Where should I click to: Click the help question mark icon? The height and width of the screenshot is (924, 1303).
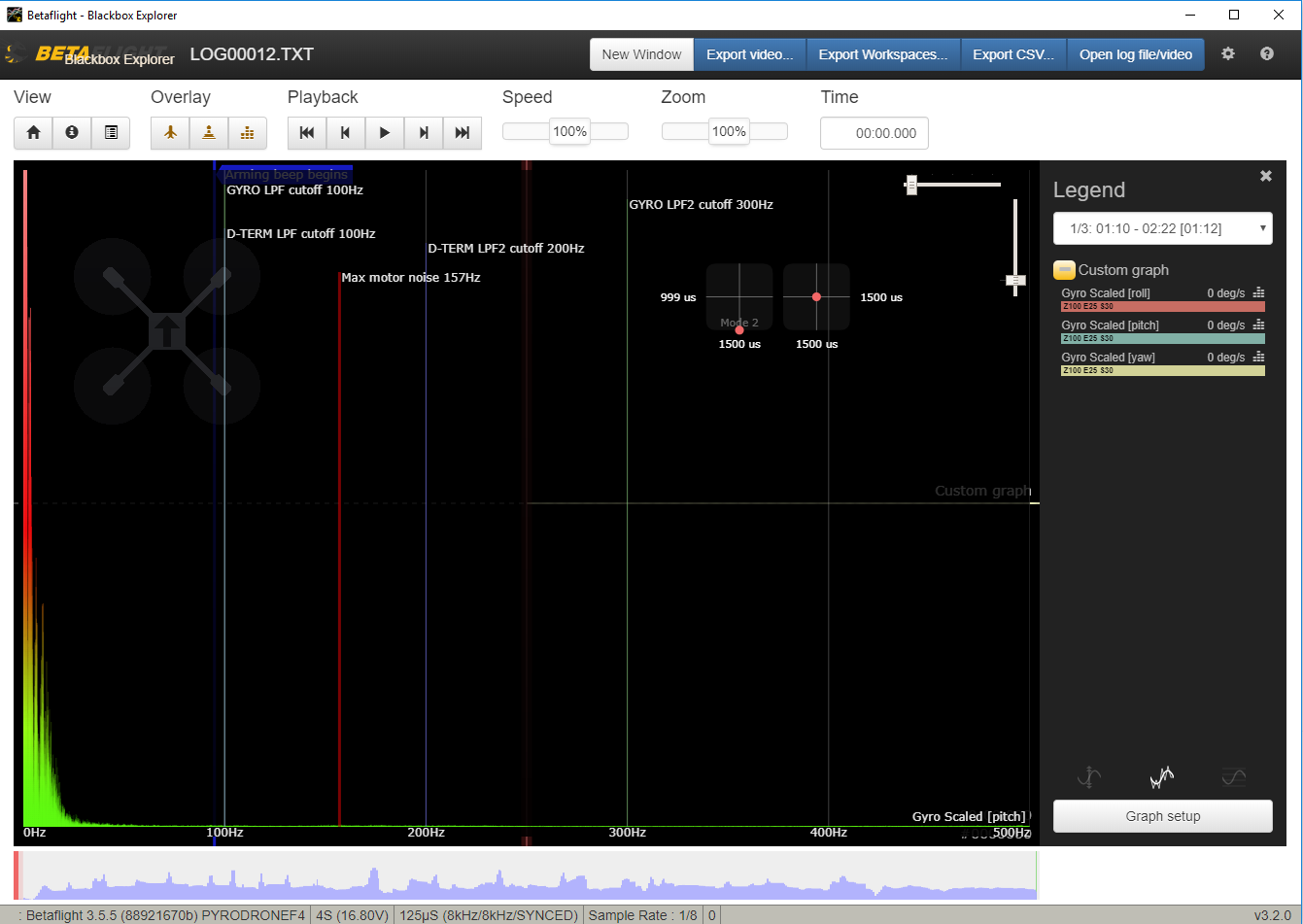(x=1267, y=54)
